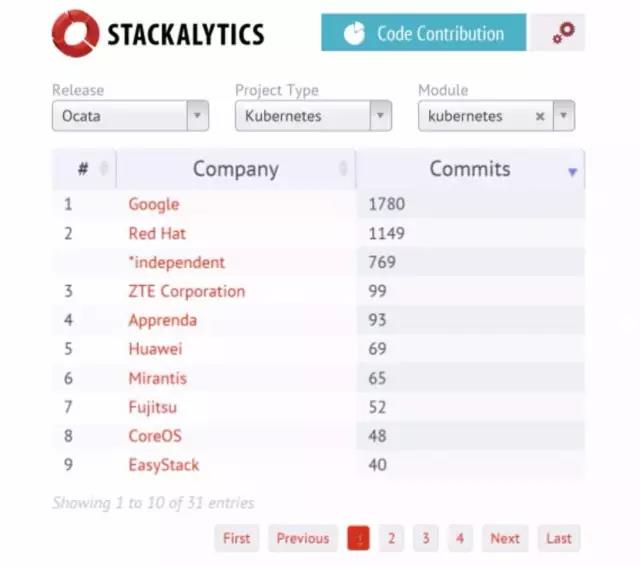Select the Code Contribution metric button
The image size is (640, 567).
pyautogui.click(x=424, y=33)
